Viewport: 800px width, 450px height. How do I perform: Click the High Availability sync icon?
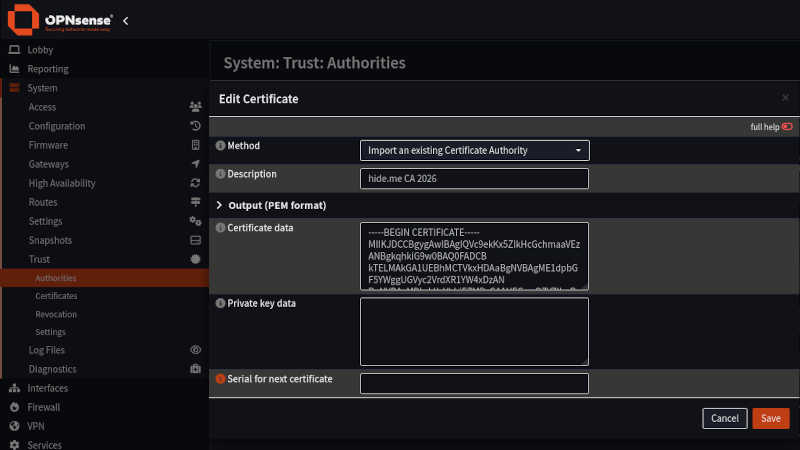click(195, 183)
